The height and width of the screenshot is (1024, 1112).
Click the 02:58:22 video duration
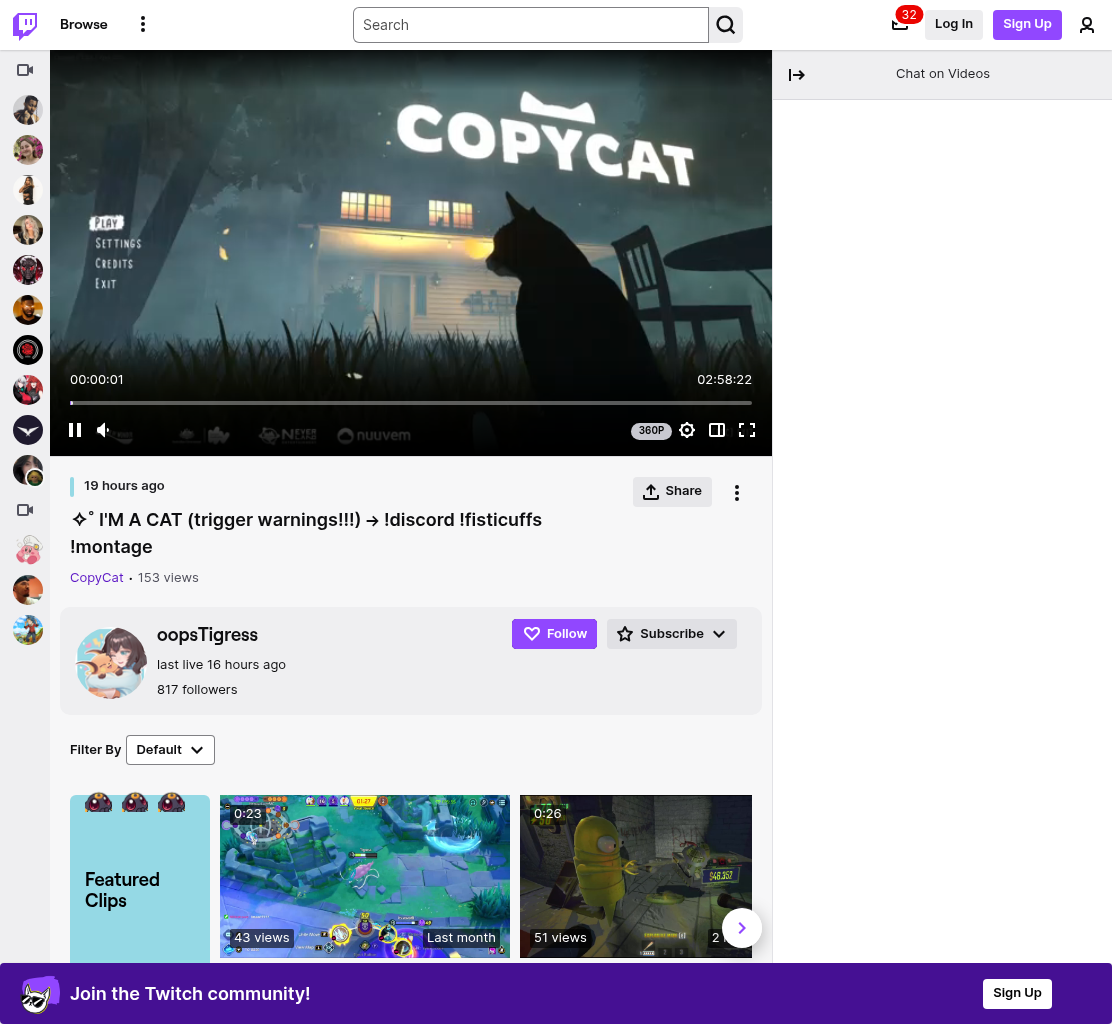point(724,379)
